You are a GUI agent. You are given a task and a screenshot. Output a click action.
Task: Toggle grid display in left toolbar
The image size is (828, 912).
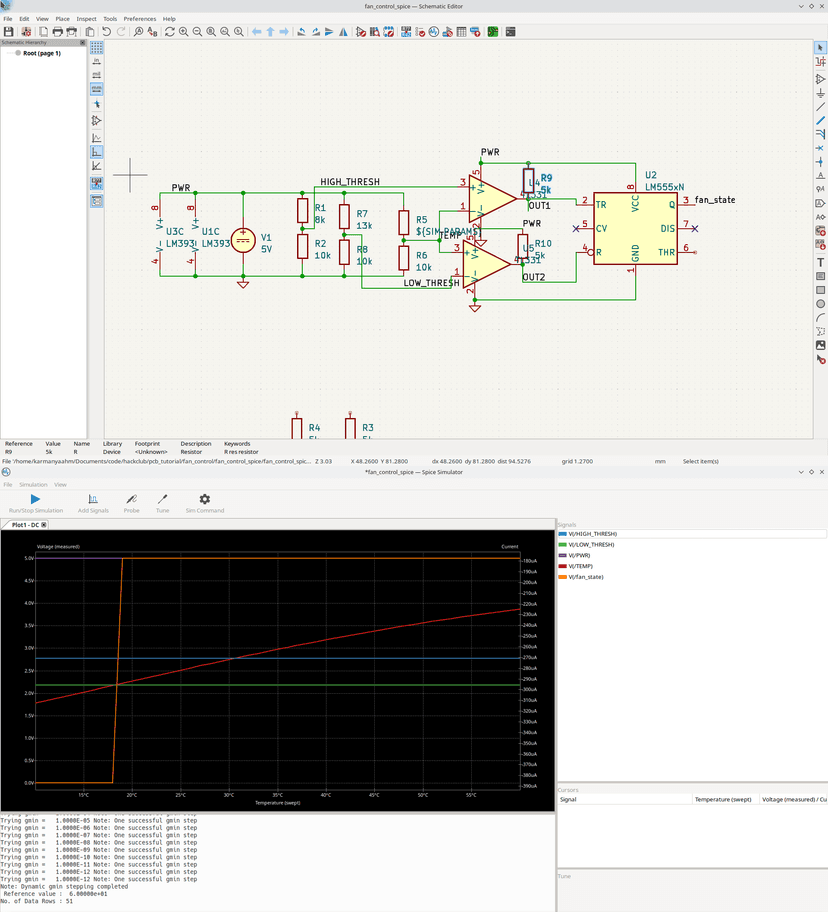tap(97, 47)
